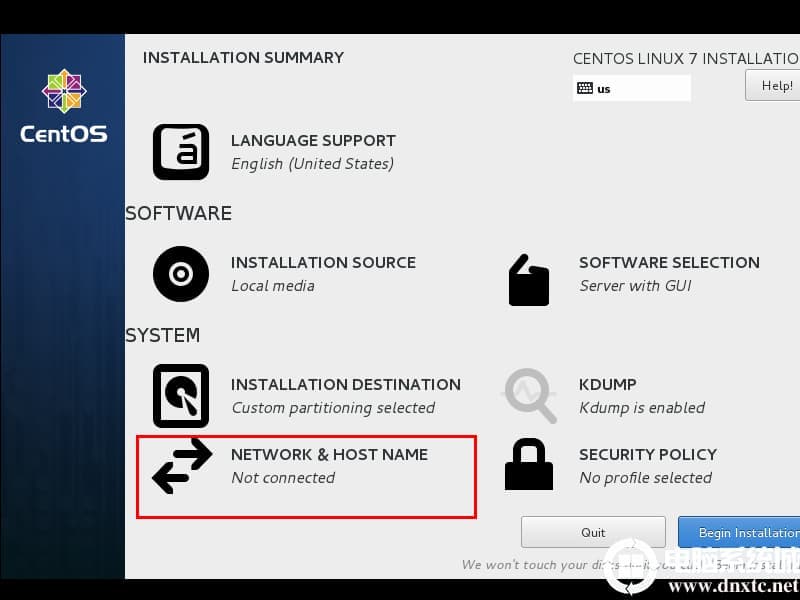This screenshot has height=600, width=800.
Task: Click the Language Support keyboard icon
Action: 181,152
